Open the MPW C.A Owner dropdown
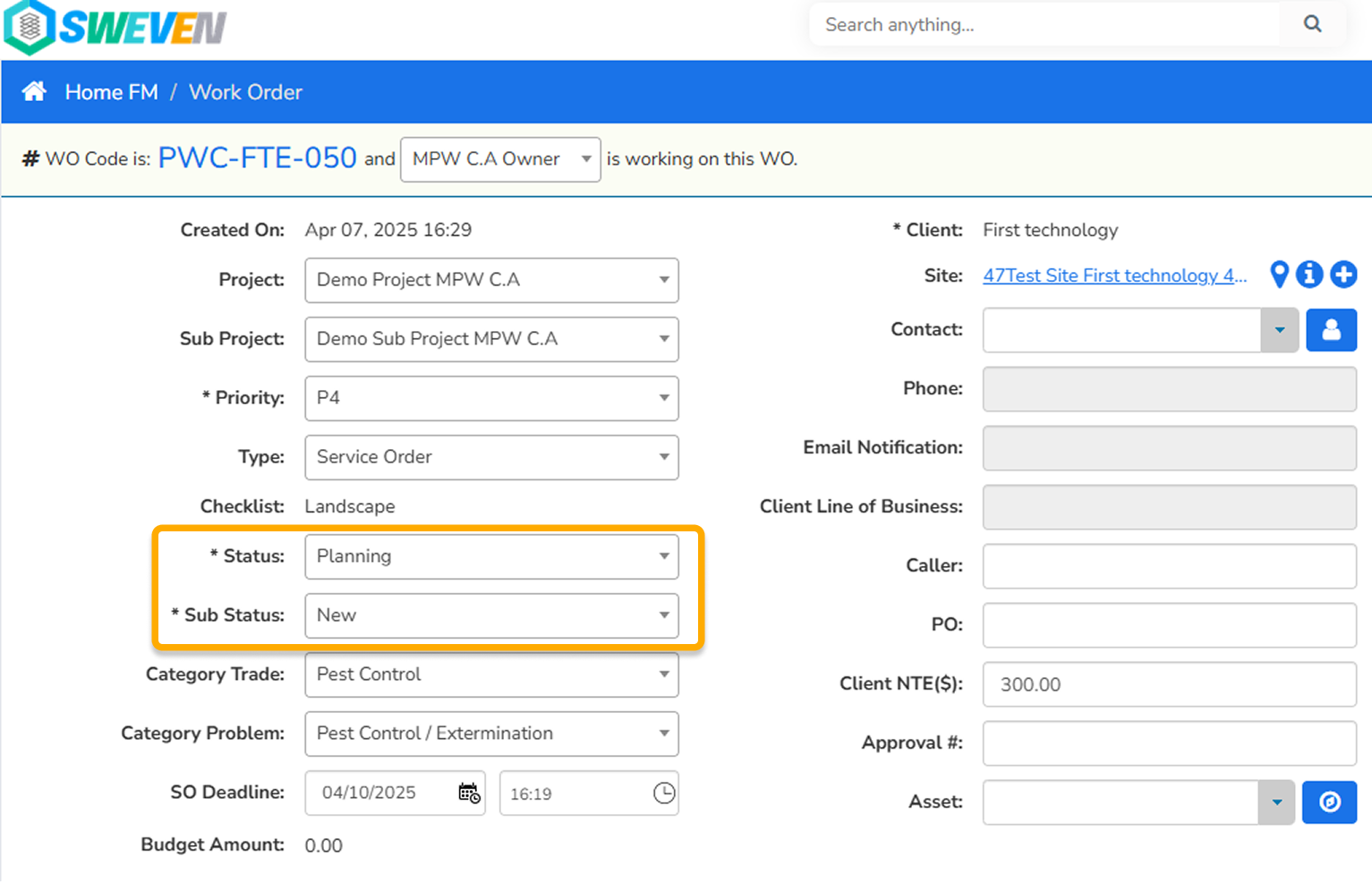Screen dimensions: 1372x882 500,159
